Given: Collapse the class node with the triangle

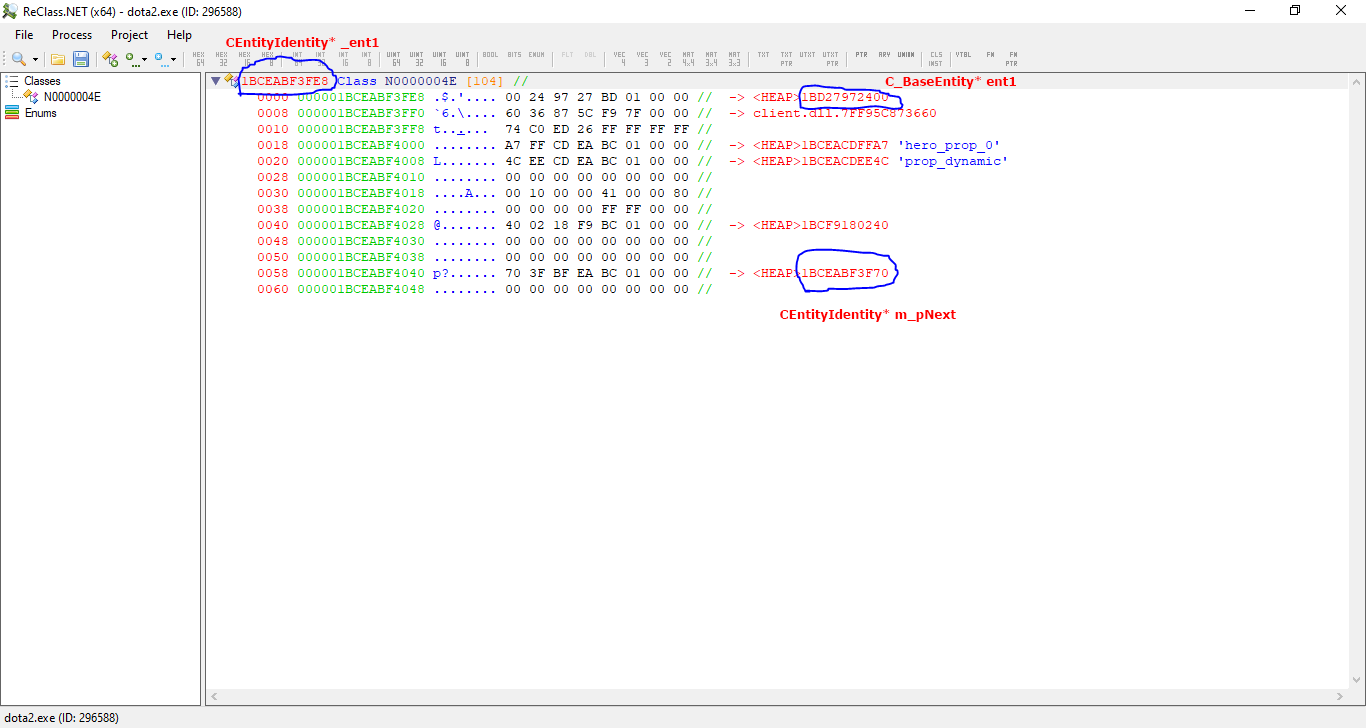Looking at the screenshot, I should point(216,81).
